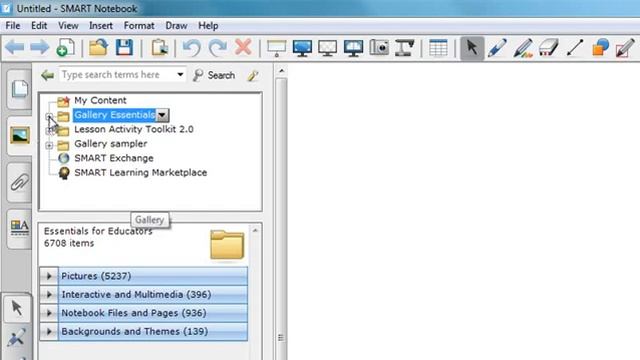
Task: Open Attachments paperclip tab
Action: click(20, 182)
